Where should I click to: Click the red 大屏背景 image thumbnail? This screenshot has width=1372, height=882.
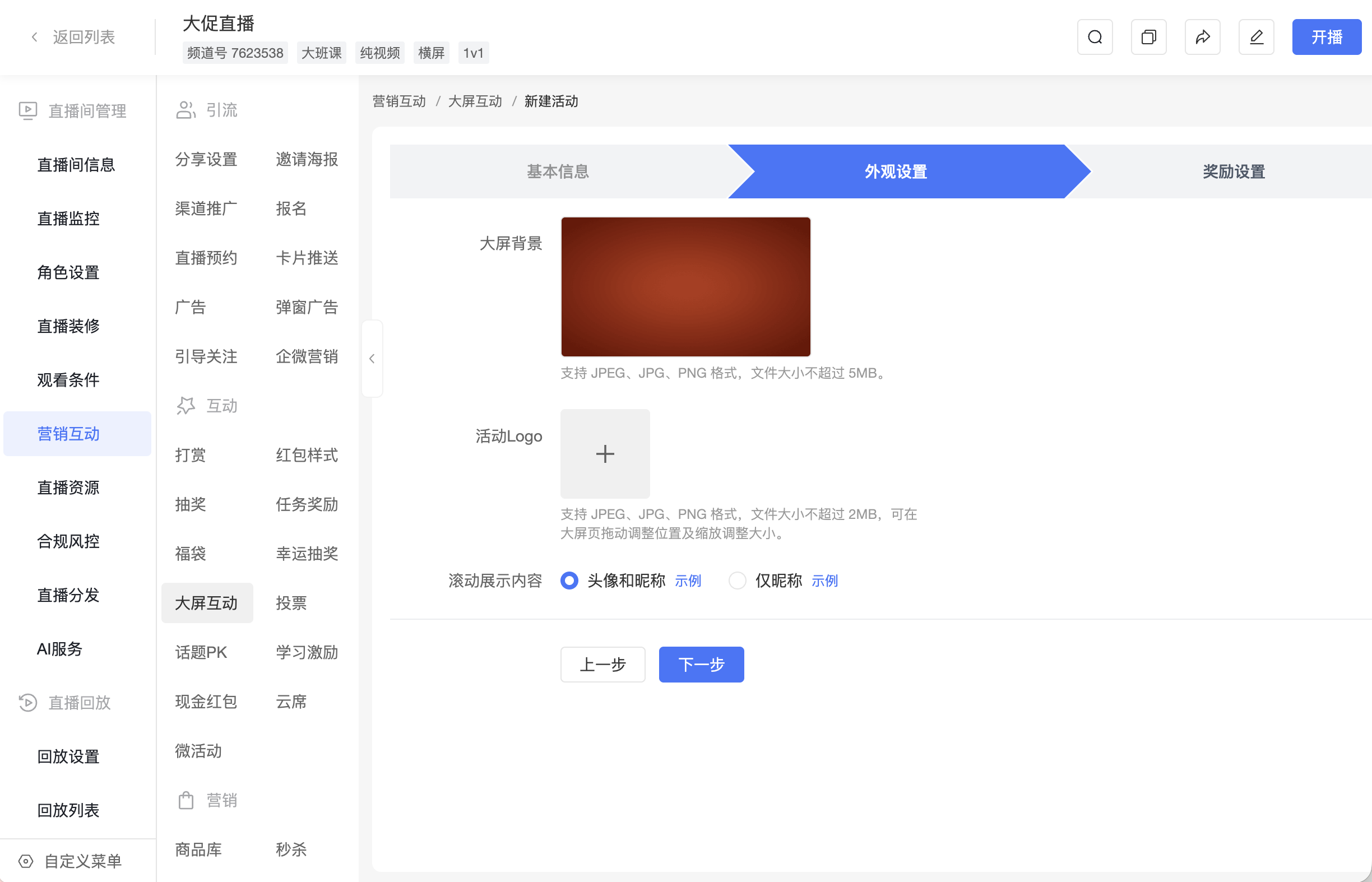coord(685,287)
